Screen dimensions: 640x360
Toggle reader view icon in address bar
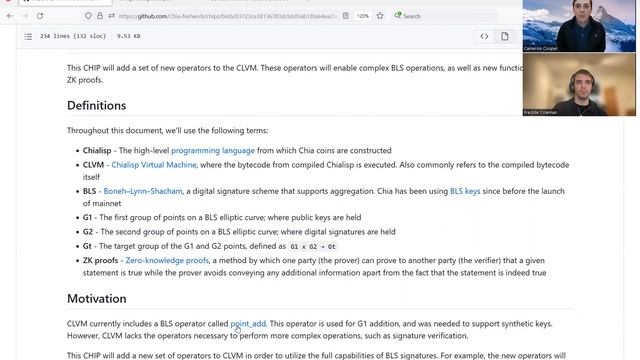pyautogui.click(x=346, y=16)
